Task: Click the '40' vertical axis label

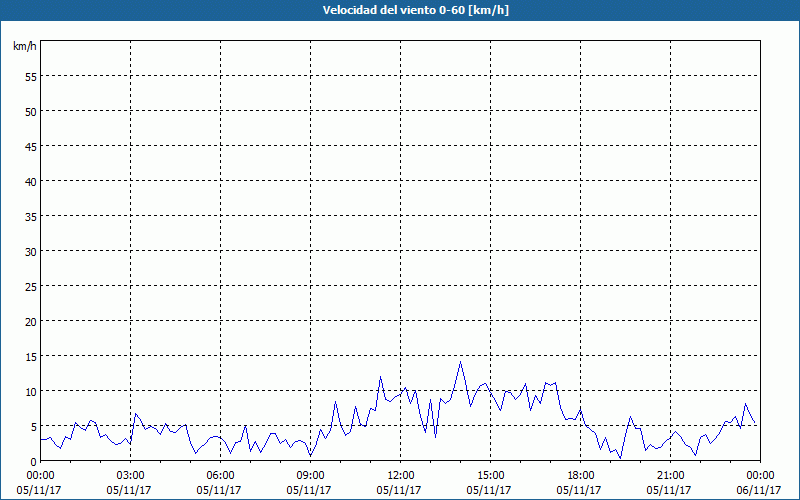Action: [31, 182]
